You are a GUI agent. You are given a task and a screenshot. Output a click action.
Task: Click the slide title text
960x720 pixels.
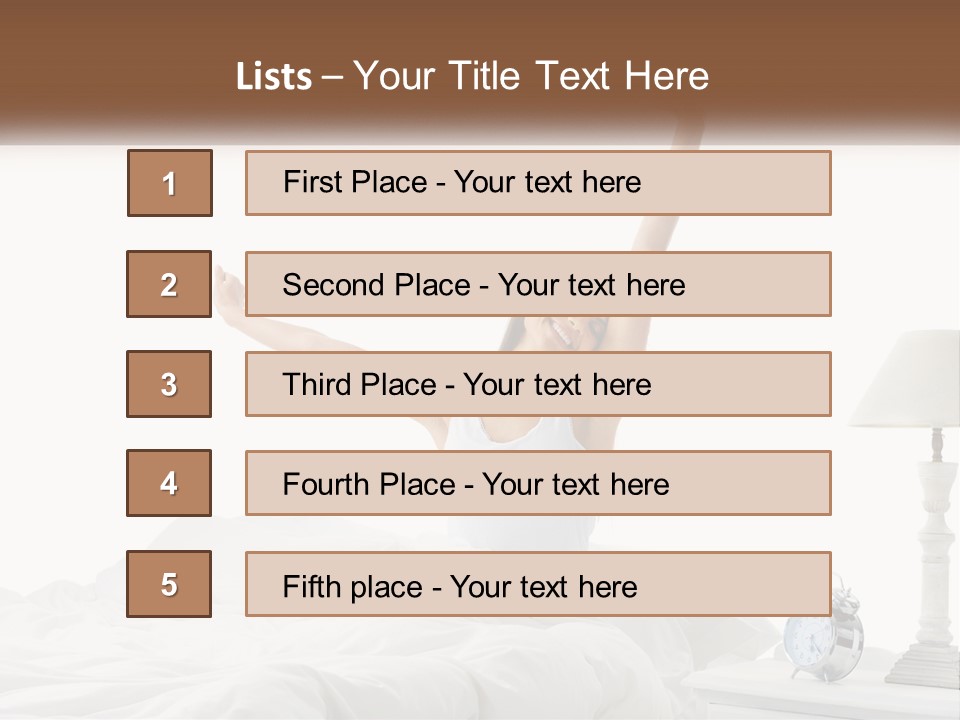[x=472, y=76]
